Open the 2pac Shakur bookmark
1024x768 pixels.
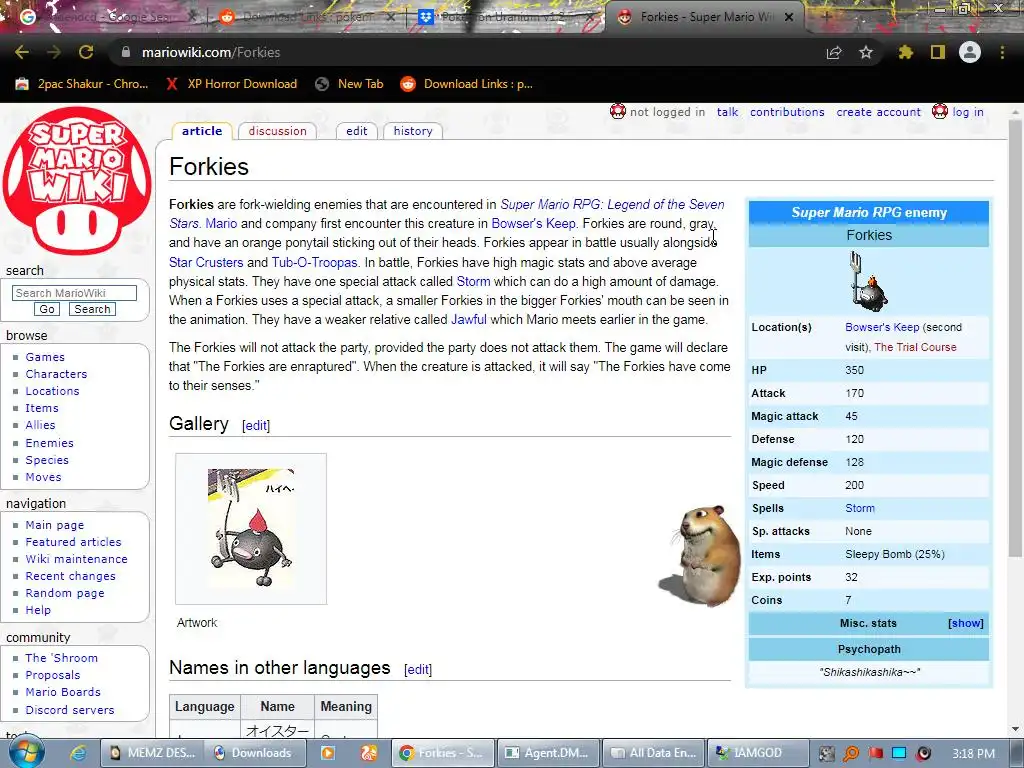pos(82,84)
